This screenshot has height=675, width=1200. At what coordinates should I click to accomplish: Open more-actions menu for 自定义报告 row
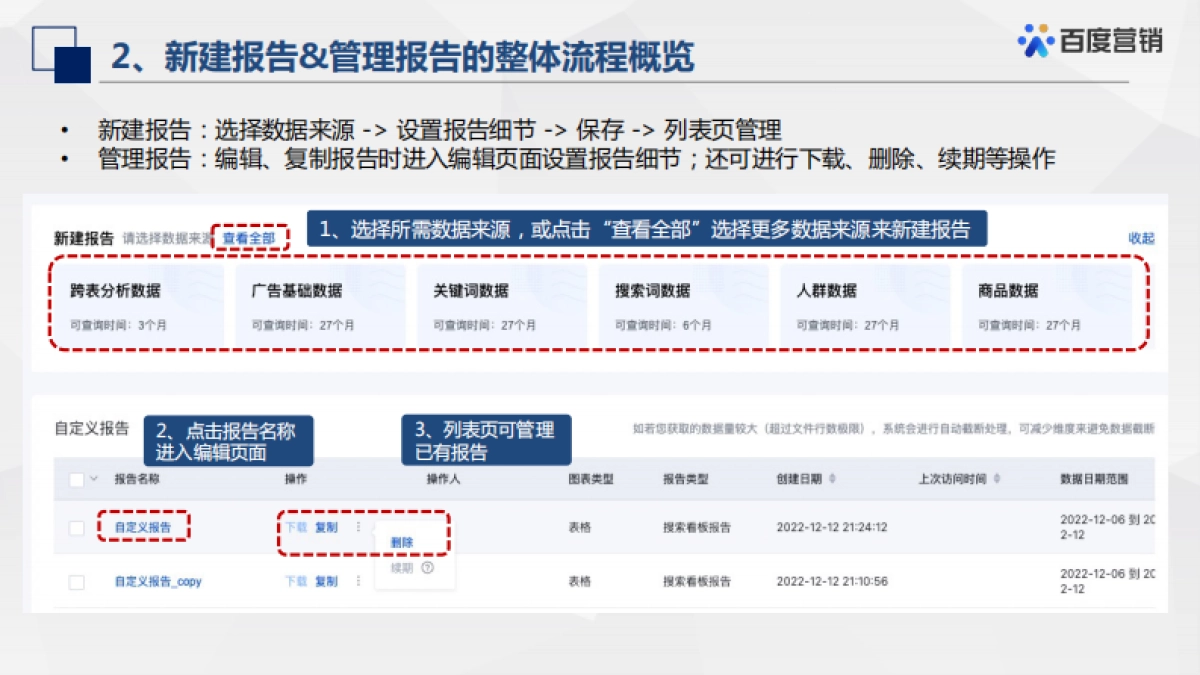click(x=358, y=527)
